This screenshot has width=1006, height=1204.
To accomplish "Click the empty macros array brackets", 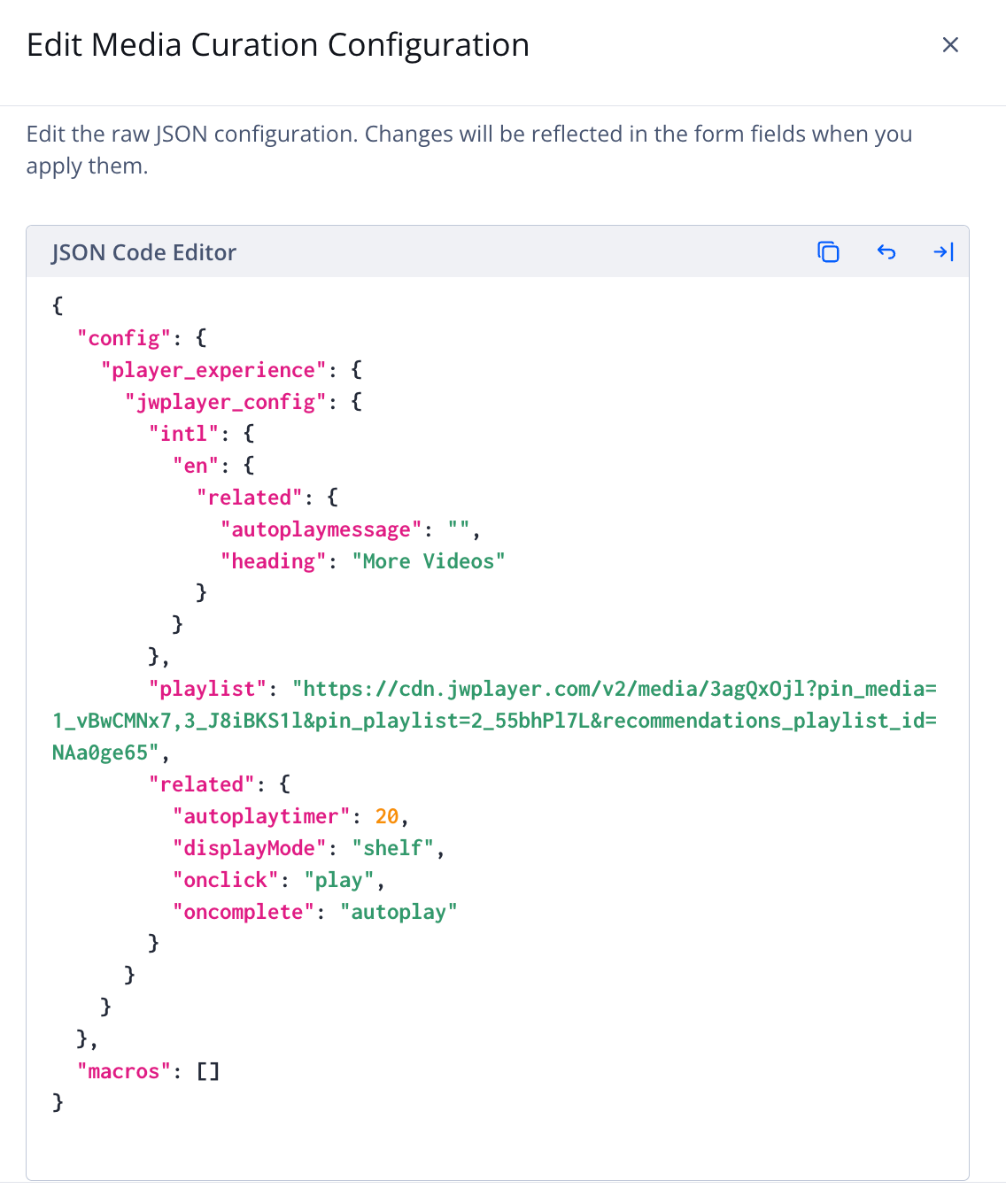I will (208, 1071).
